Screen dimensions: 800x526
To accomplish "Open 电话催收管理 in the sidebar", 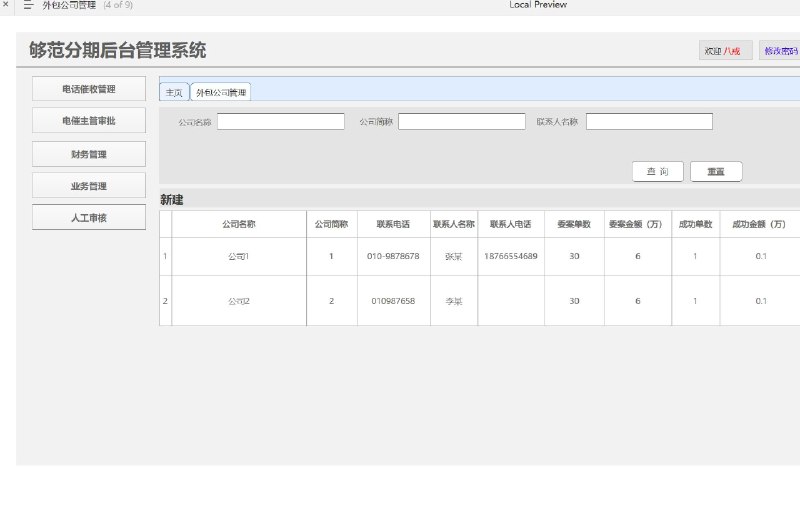I will pos(89,89).
